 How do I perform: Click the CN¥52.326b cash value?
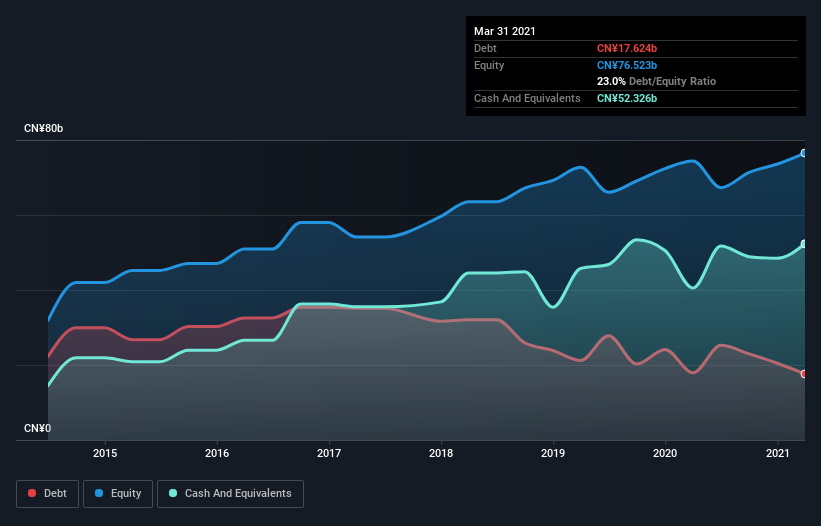coord(627,98)
